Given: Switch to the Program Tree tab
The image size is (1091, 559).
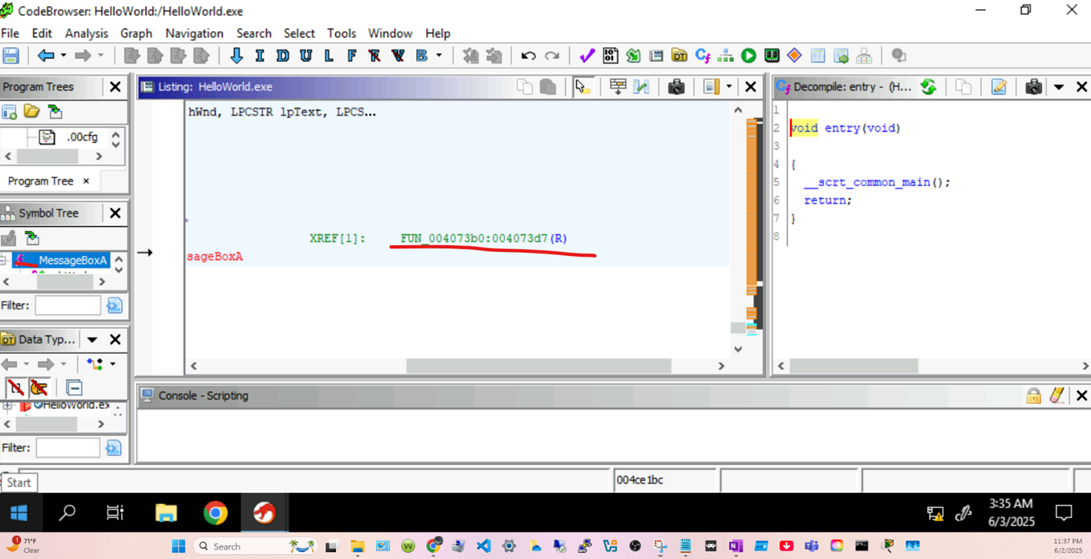Looking at the screenshot, I should click(40, 181).
